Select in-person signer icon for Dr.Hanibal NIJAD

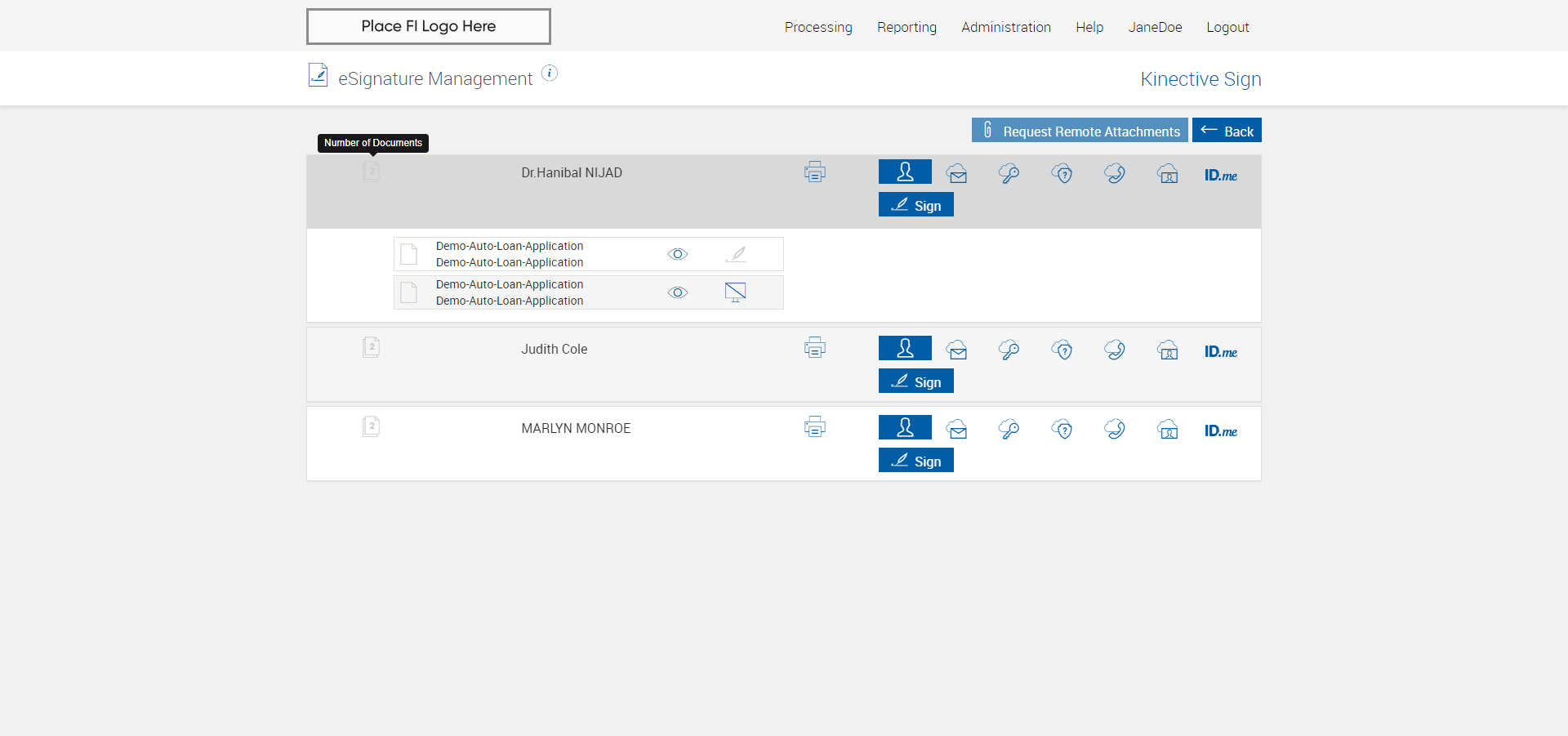(x=905, y=172)
